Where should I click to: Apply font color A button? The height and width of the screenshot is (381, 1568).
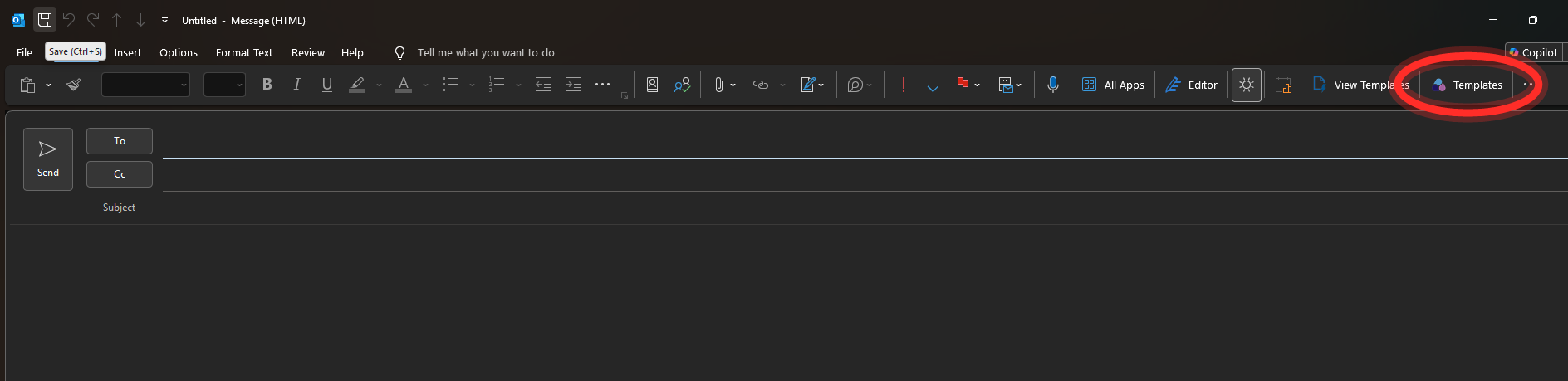(404, 85)
